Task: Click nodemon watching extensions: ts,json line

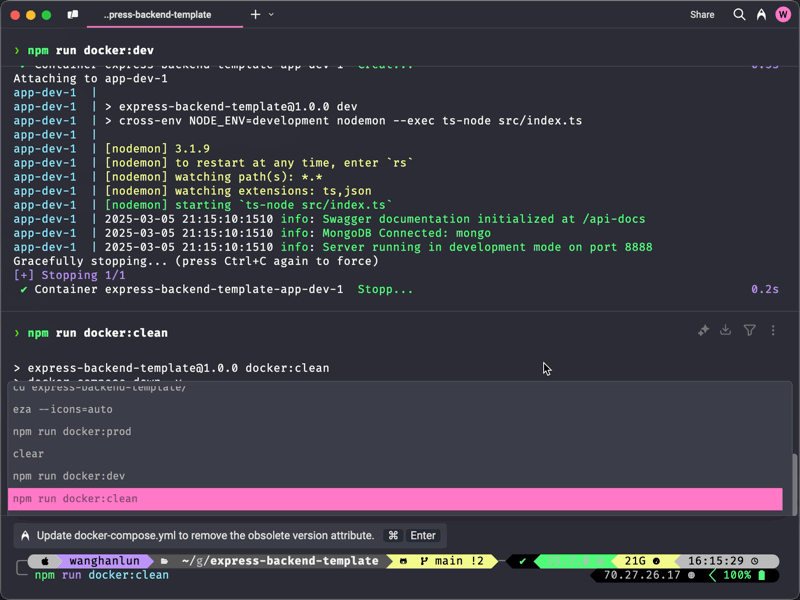Action: coord(238,191)
